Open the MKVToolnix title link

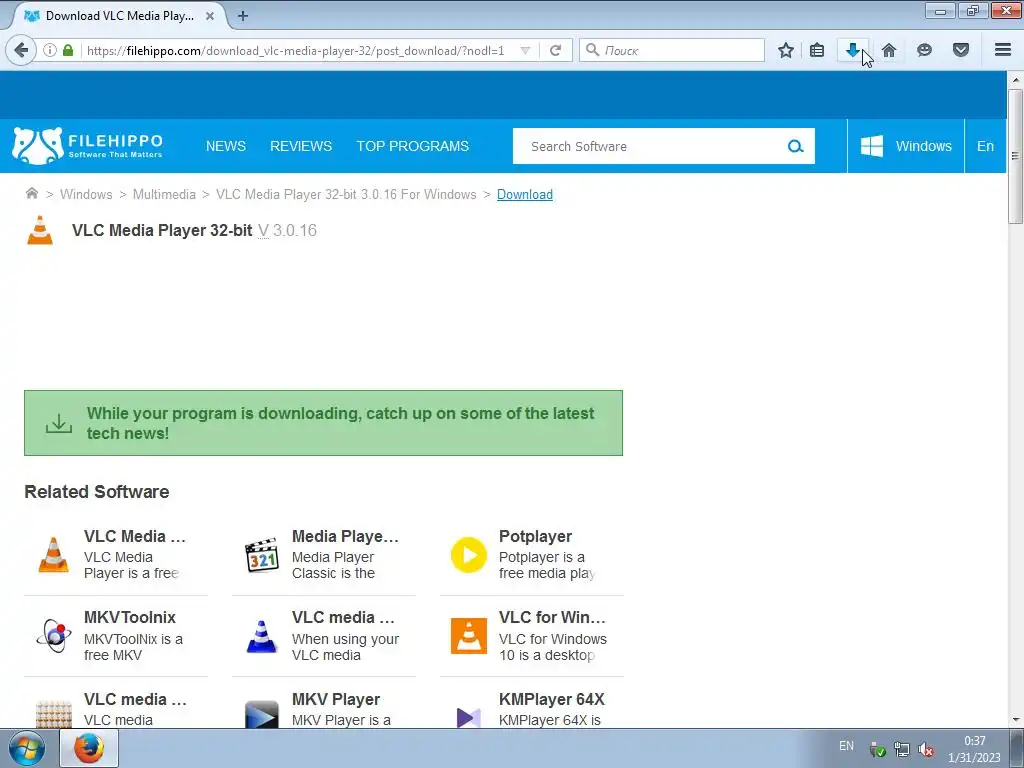coord(130,617)
